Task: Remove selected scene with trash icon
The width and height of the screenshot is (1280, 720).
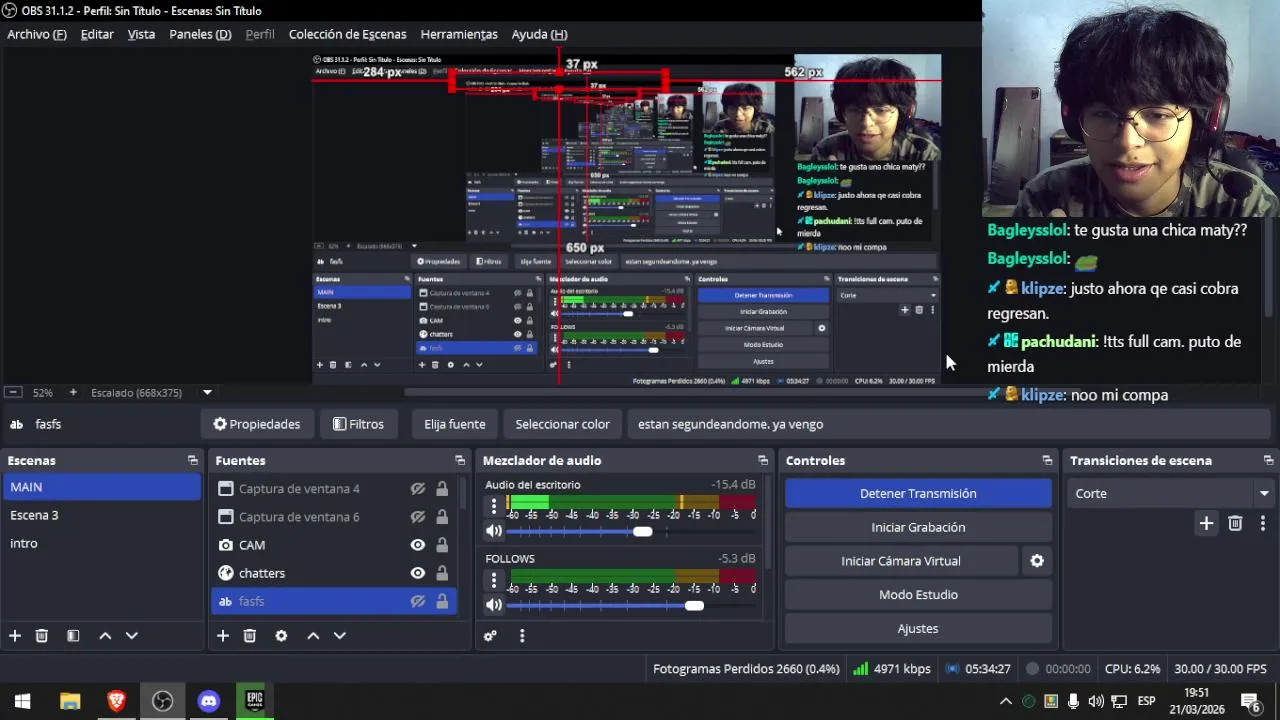Action: coord(42,635)
